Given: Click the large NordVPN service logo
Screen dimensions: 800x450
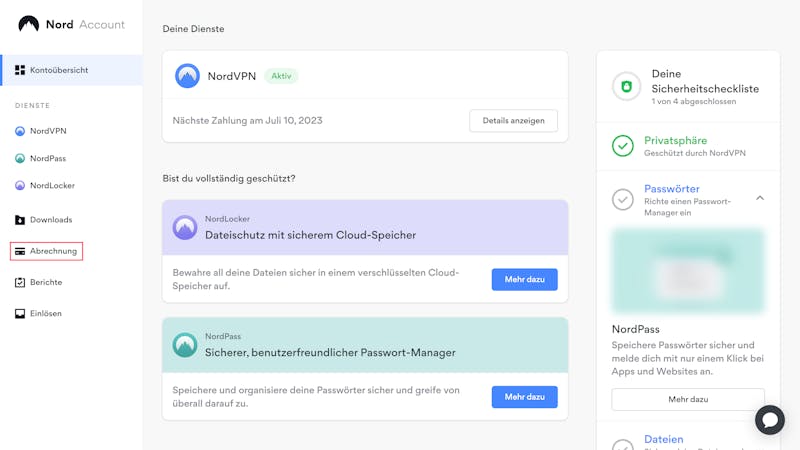Looking at the screenshot, I should click(x=187, y=76).
